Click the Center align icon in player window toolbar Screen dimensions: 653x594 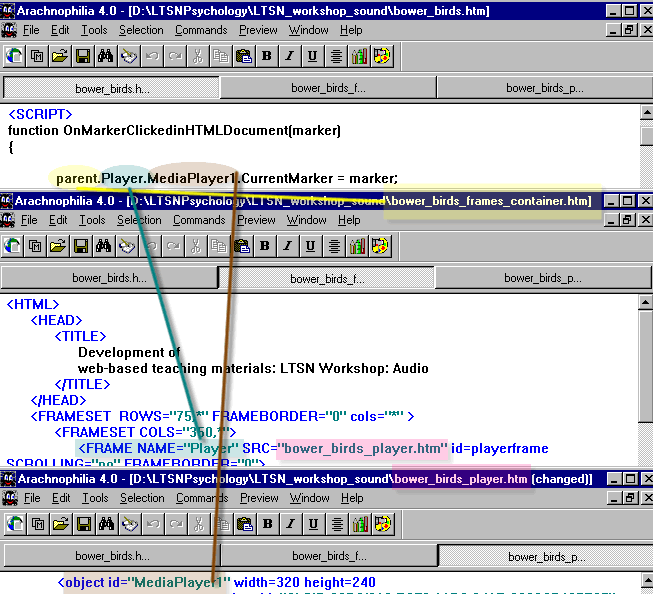[x=336, y=523]
